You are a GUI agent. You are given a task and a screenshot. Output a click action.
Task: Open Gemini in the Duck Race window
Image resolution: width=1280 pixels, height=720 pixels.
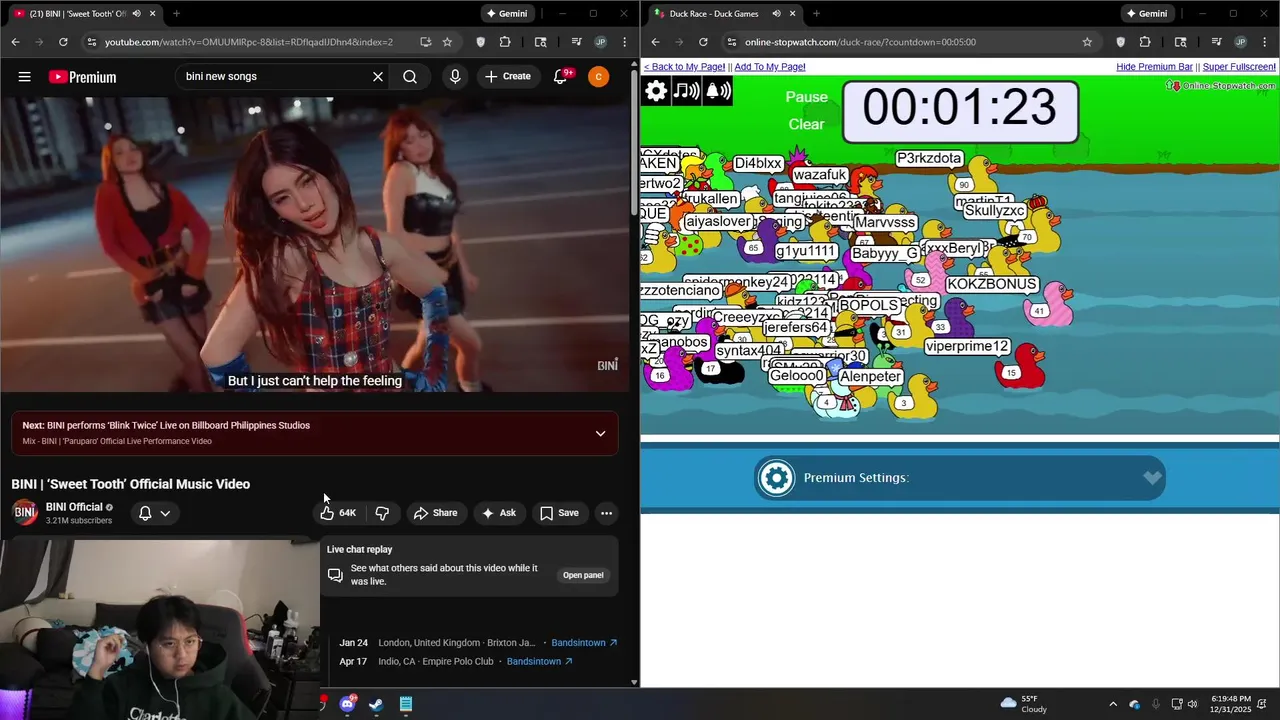click(1146, 14)
